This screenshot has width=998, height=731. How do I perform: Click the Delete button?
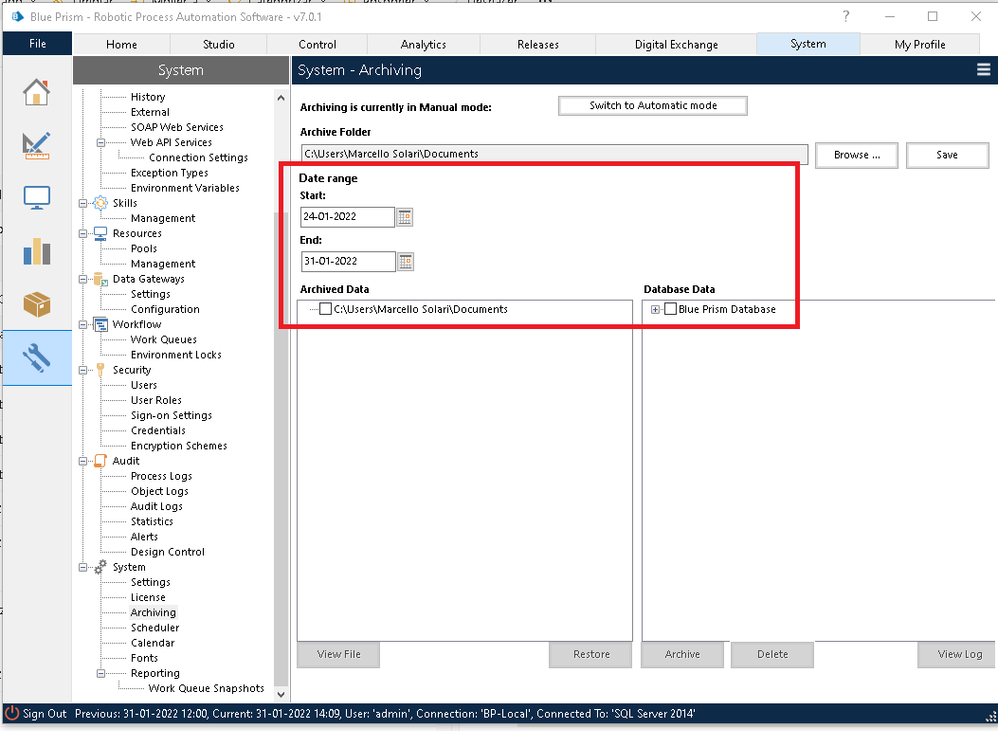point(773,655)
